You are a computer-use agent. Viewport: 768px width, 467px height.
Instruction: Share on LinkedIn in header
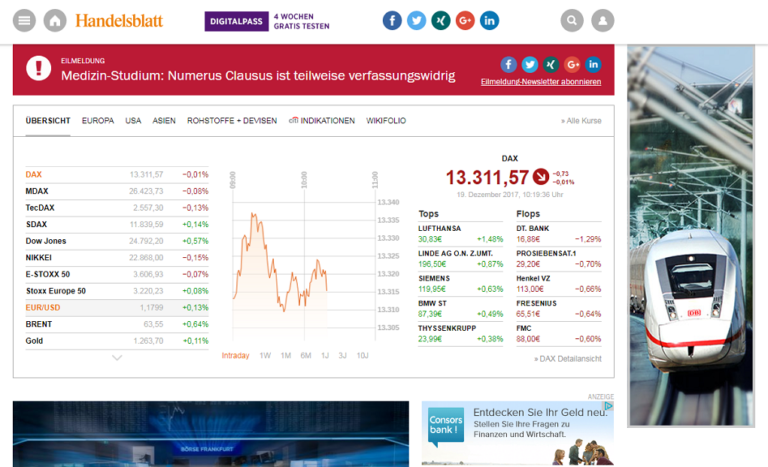pyautogui.click(x=489, y=21)
